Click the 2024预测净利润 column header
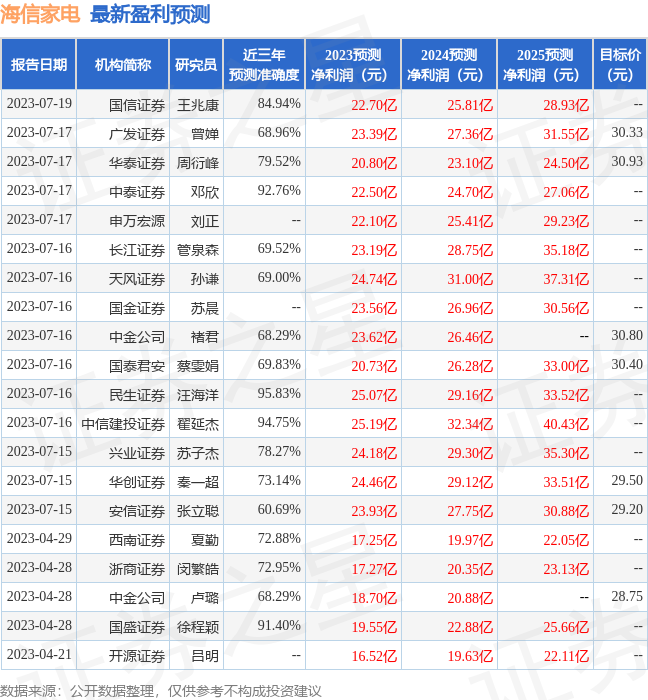Image resolution: width=648 pixels, height=700 pixels. (449, 65)
